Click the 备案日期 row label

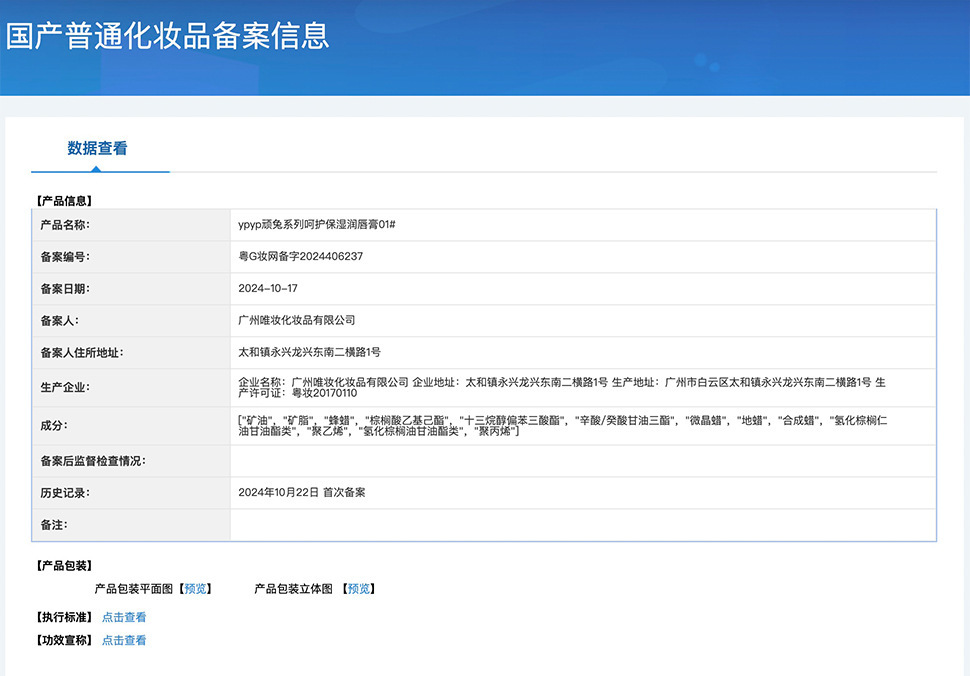tap(65, 289)
